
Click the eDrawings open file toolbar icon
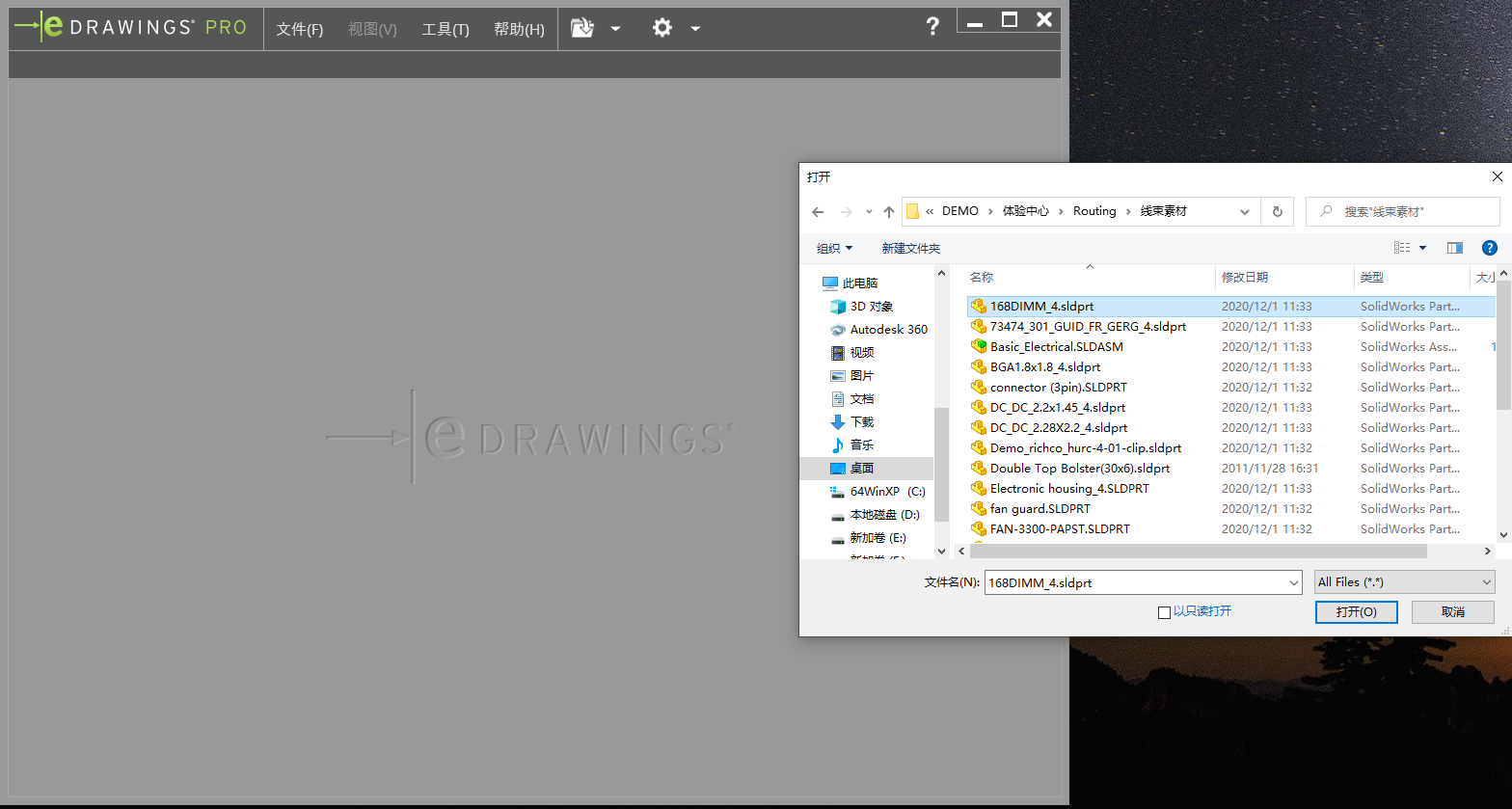(582, 28)
